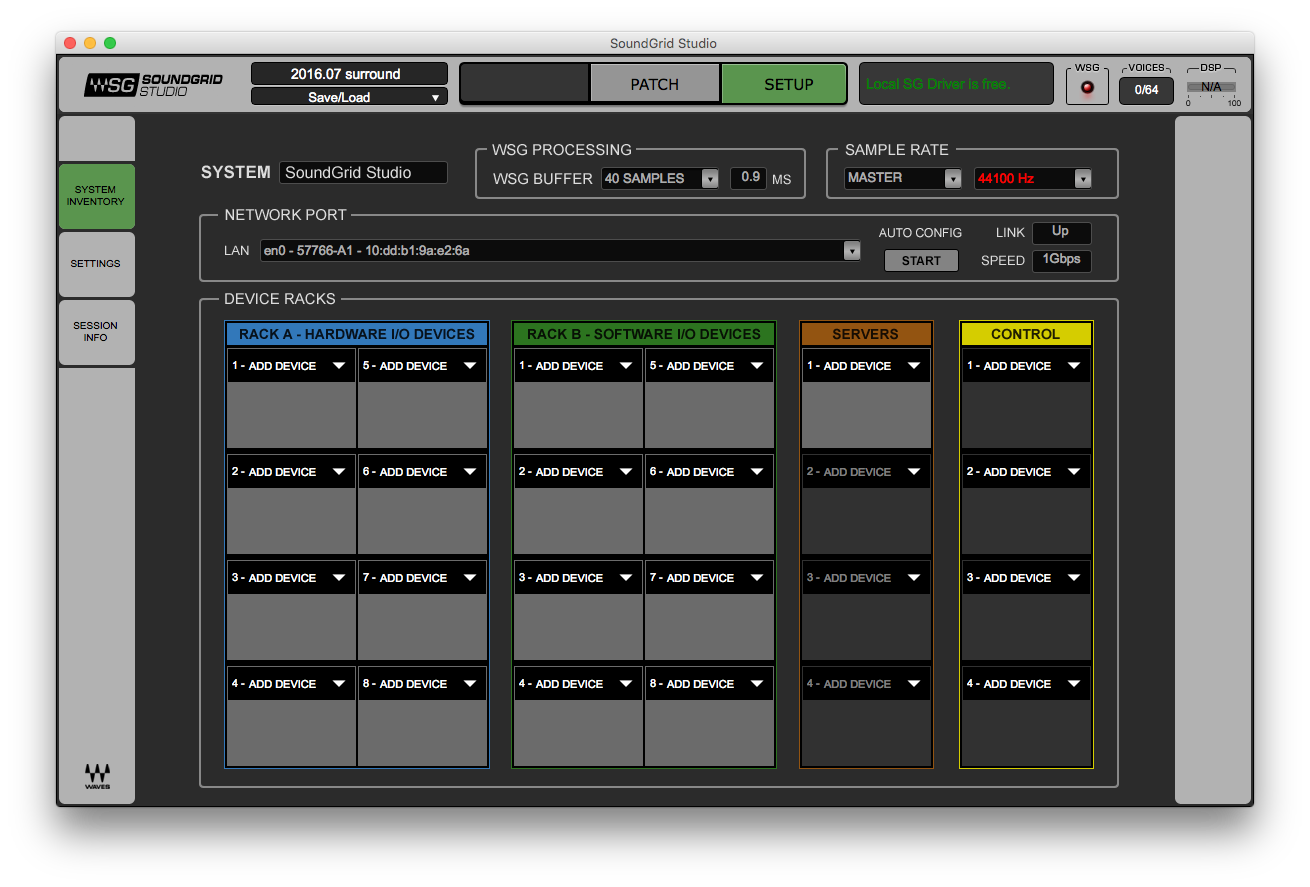This screenshot has height=887, width=1310.
Task: Click the session name 2016.07 surround
Action: click(x=349, y=74)
